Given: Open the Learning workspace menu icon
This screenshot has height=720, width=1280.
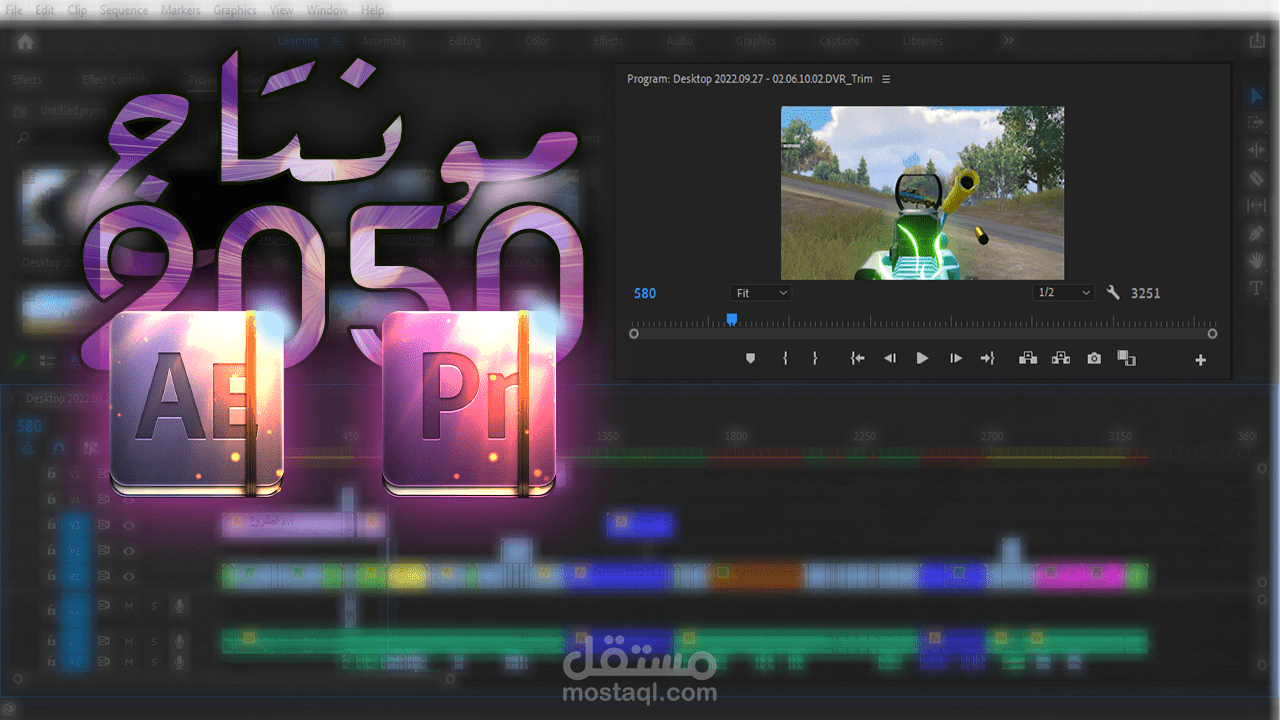Looking at the screenshot, I should 336,41.
